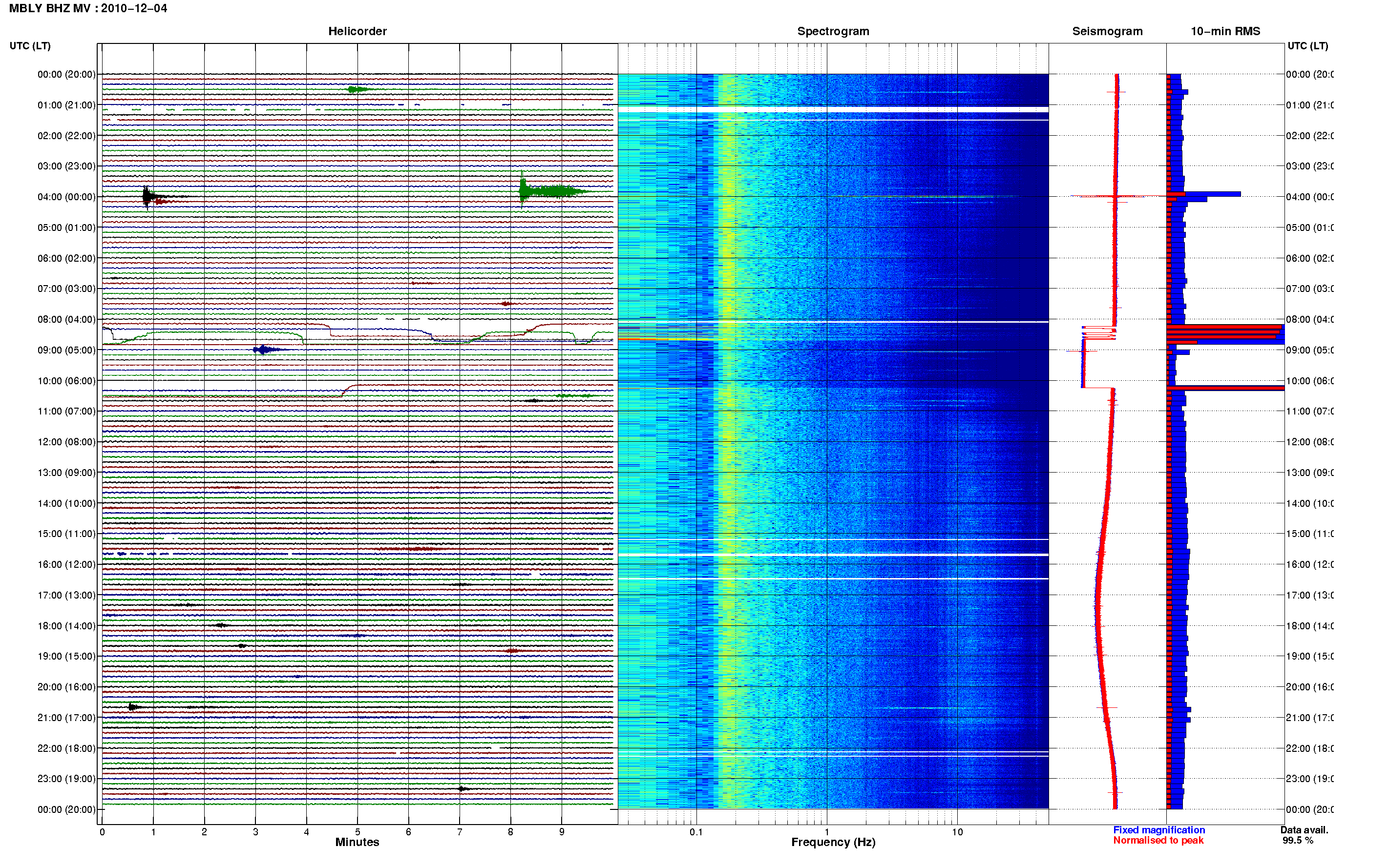
Task: Click the right '18:00 (14:0' time label
Action: tap(1310, 626)
